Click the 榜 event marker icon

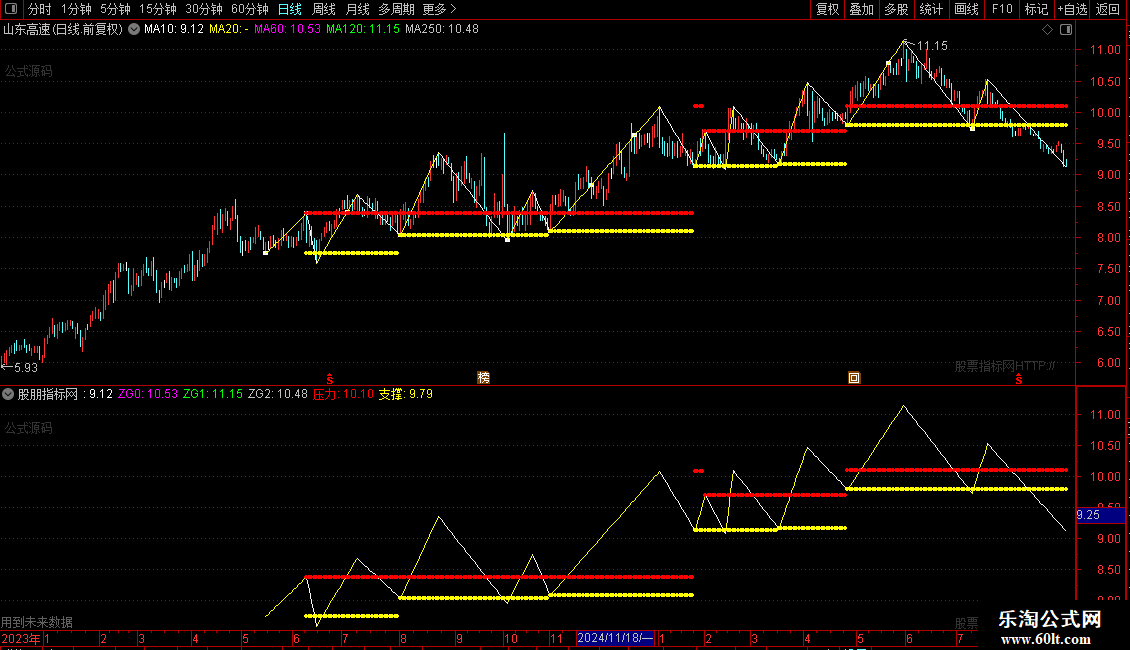click(484, 378)
